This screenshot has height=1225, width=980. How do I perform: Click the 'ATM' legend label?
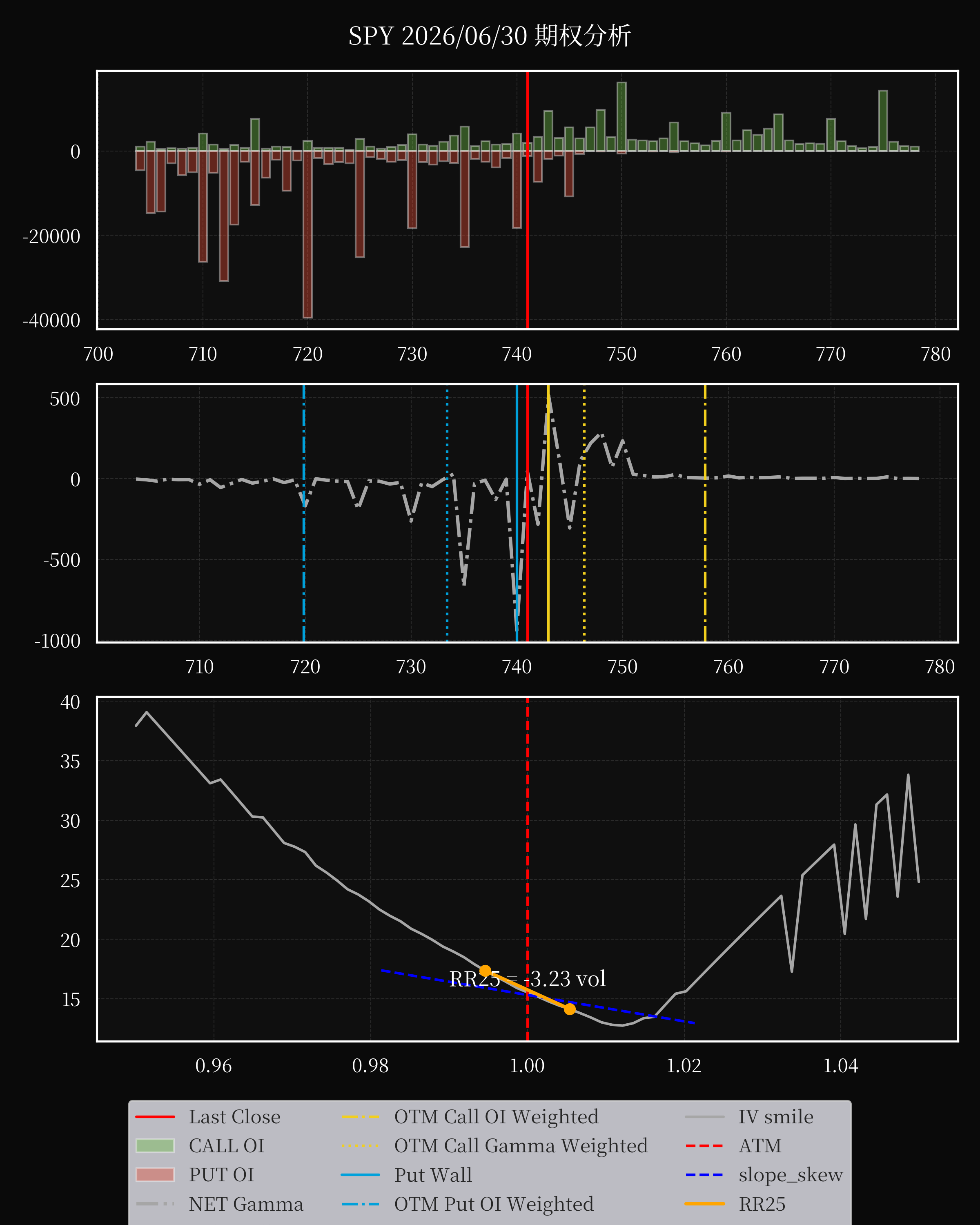pyautogui.click(x=760, y=1145)
